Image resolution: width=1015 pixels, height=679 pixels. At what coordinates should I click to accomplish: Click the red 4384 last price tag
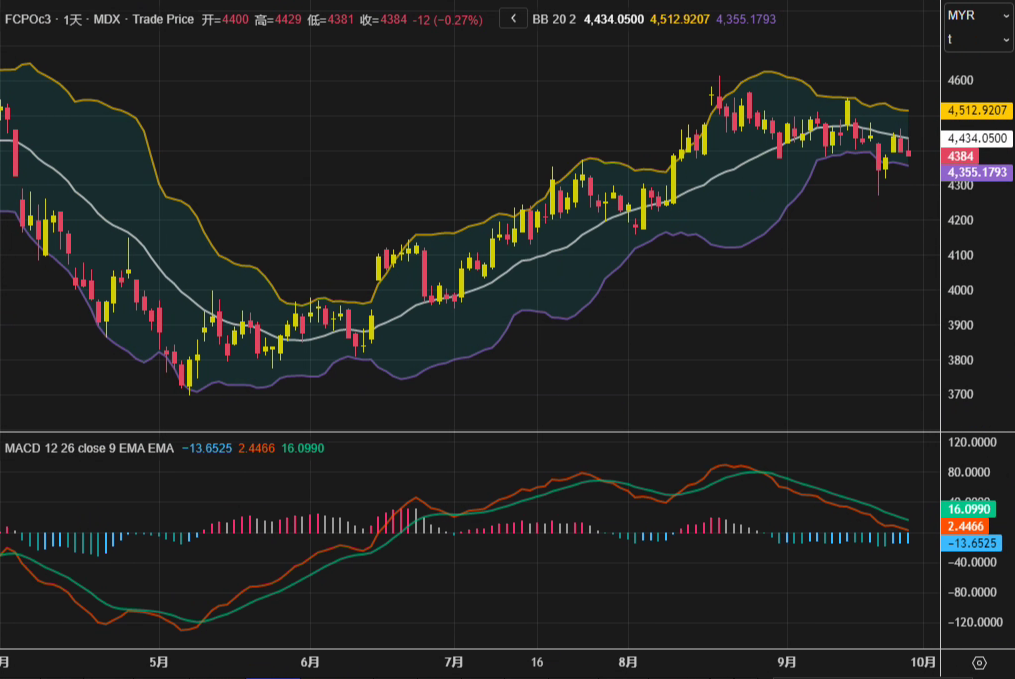[x=960, y=156]
